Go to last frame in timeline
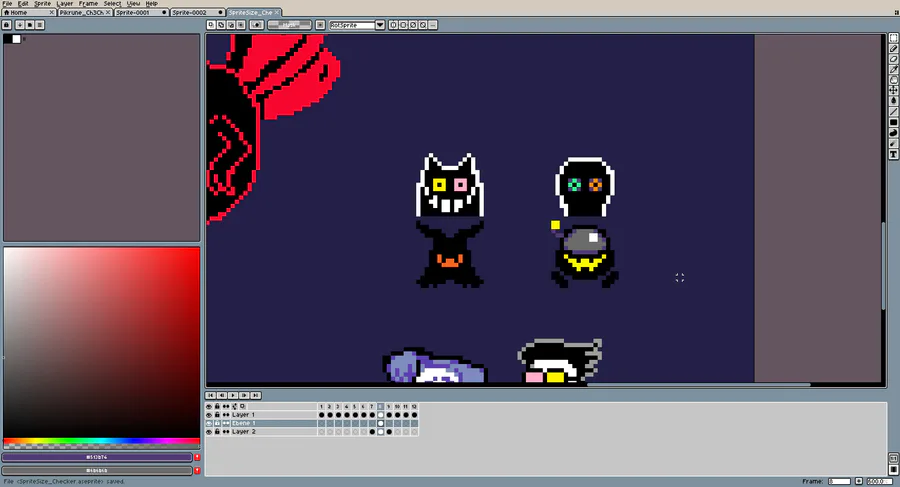 point(256,395)
